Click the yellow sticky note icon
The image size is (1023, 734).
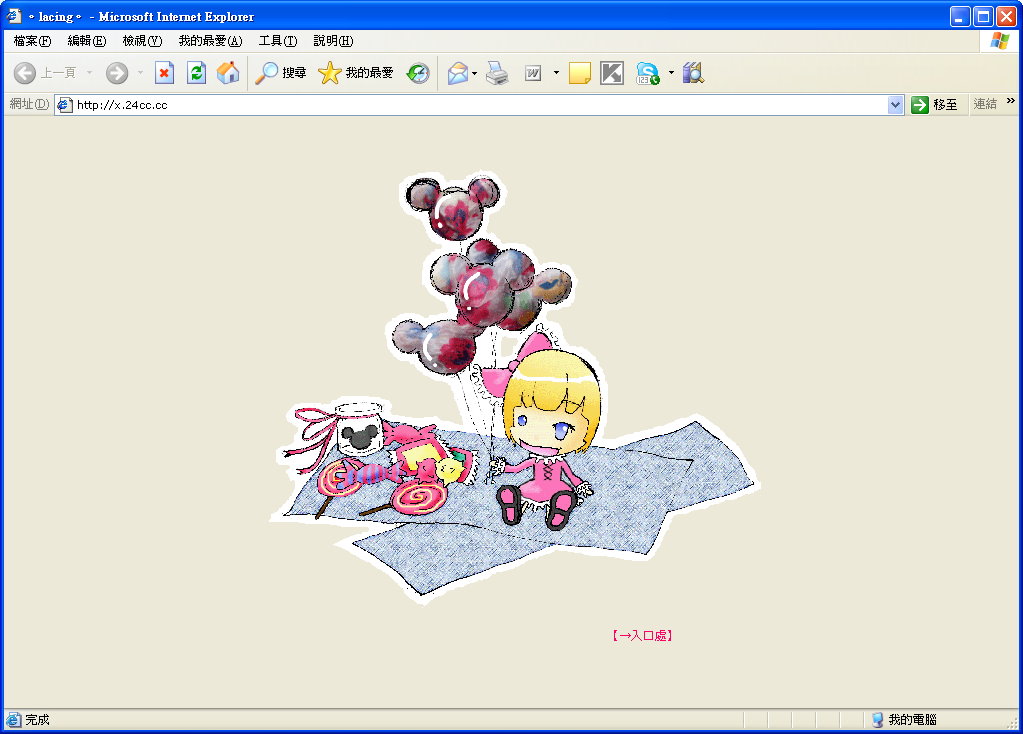580,73
